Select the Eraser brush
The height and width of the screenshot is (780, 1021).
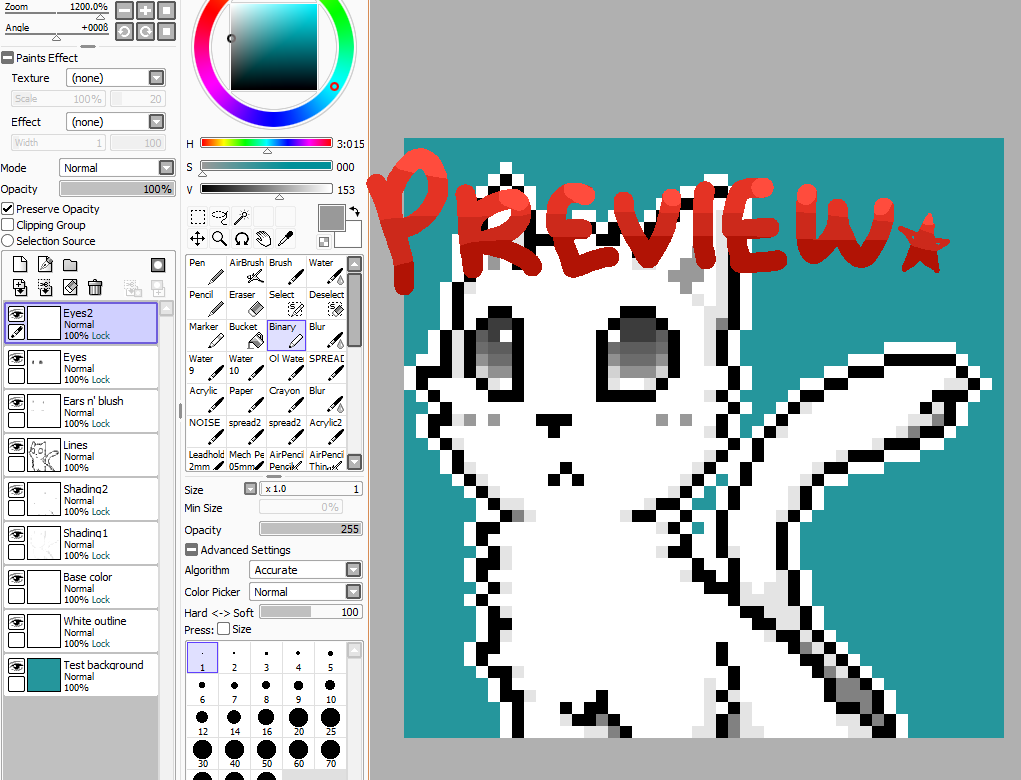pyautogui.click(x=246, y=303)
